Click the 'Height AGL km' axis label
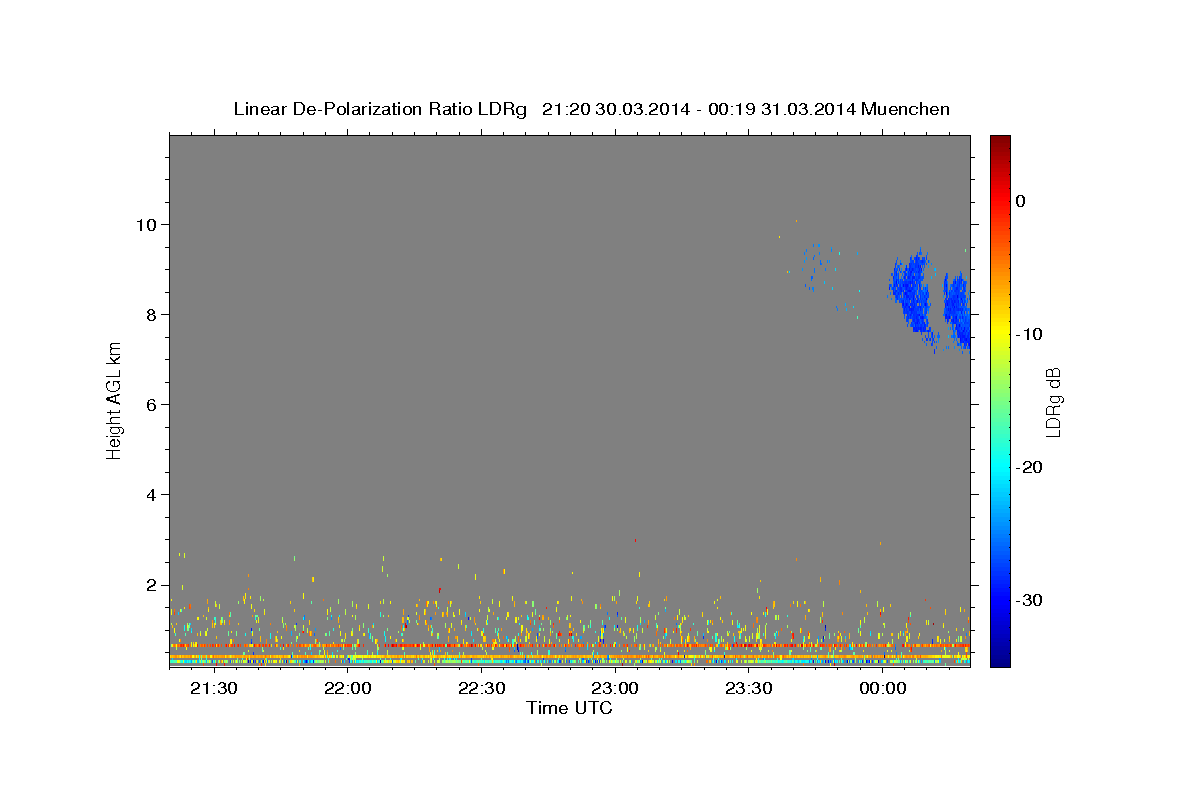1200x800 pixels. pos(115,400)
